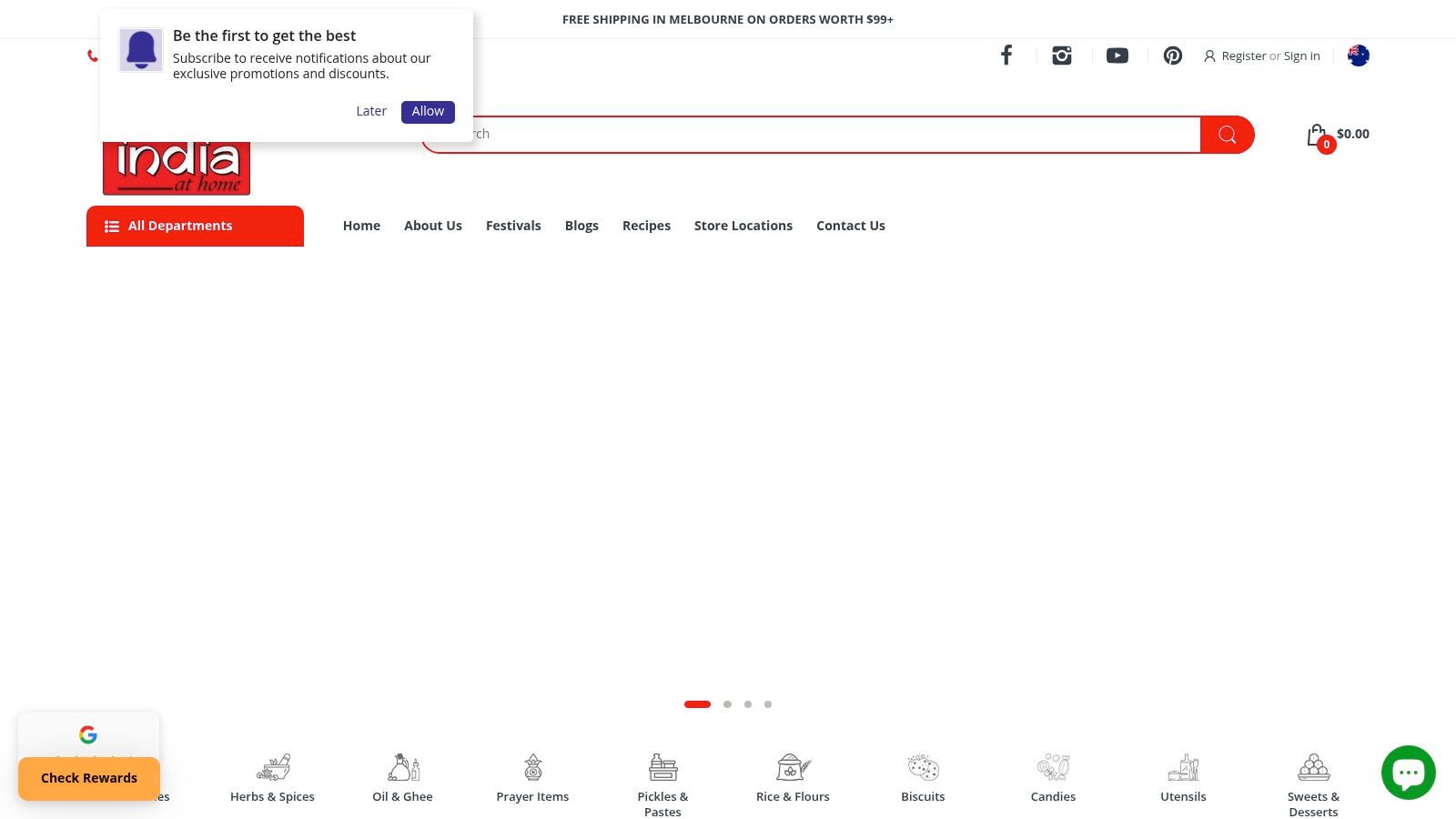
Task: Open the Instagram profile icon
Action: [x=1062, y=56]
